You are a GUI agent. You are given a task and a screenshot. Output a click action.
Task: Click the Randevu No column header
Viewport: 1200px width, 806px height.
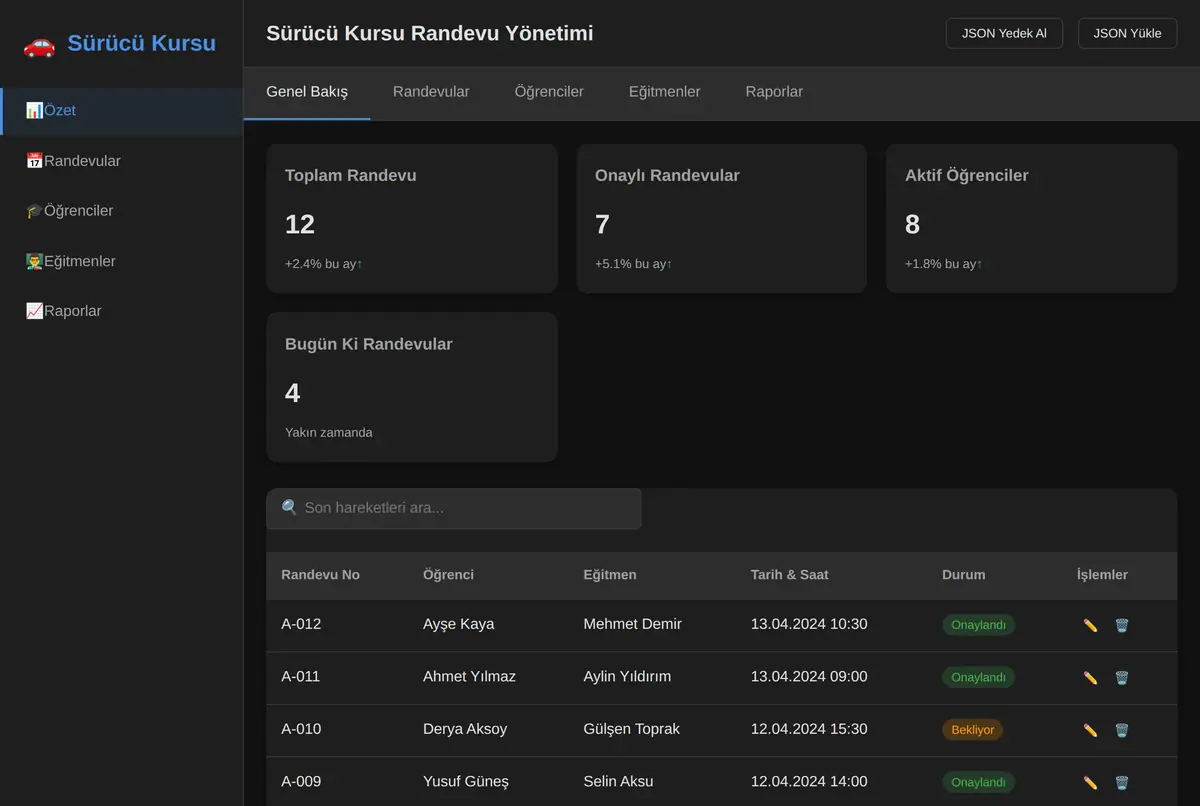[320, 575]
